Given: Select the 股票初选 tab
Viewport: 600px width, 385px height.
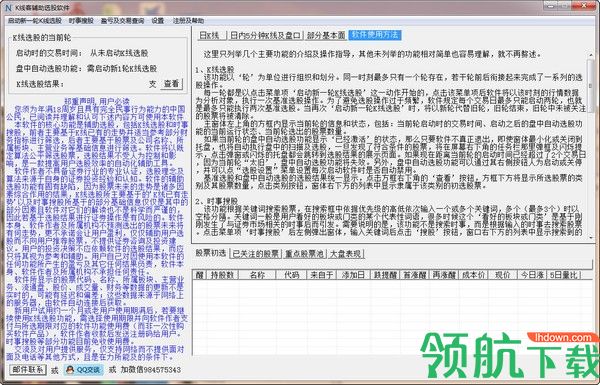Looking at the screenshot, I should tap(211, 253).
